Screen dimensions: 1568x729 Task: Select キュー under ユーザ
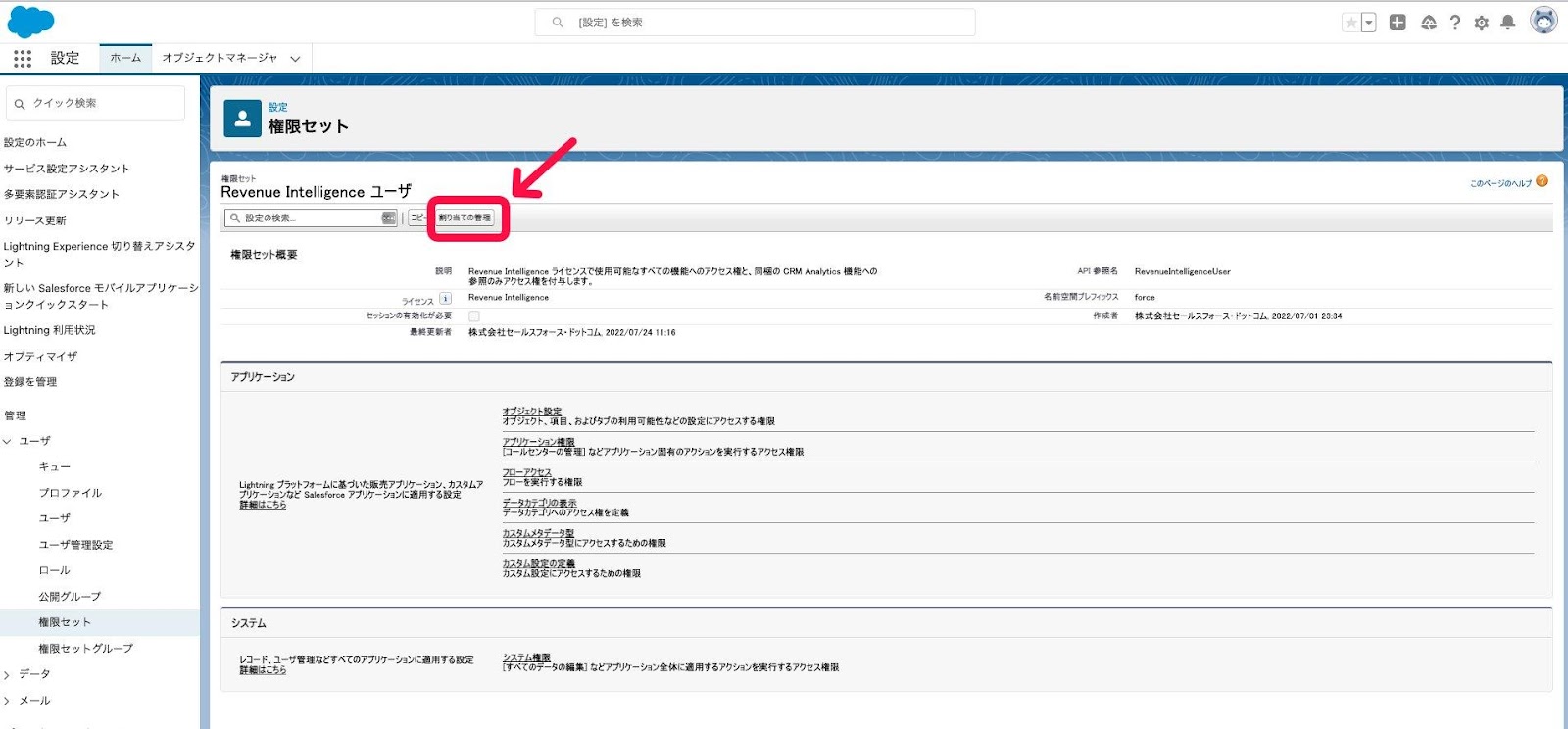pyautogui.click(x=55, y=467)
